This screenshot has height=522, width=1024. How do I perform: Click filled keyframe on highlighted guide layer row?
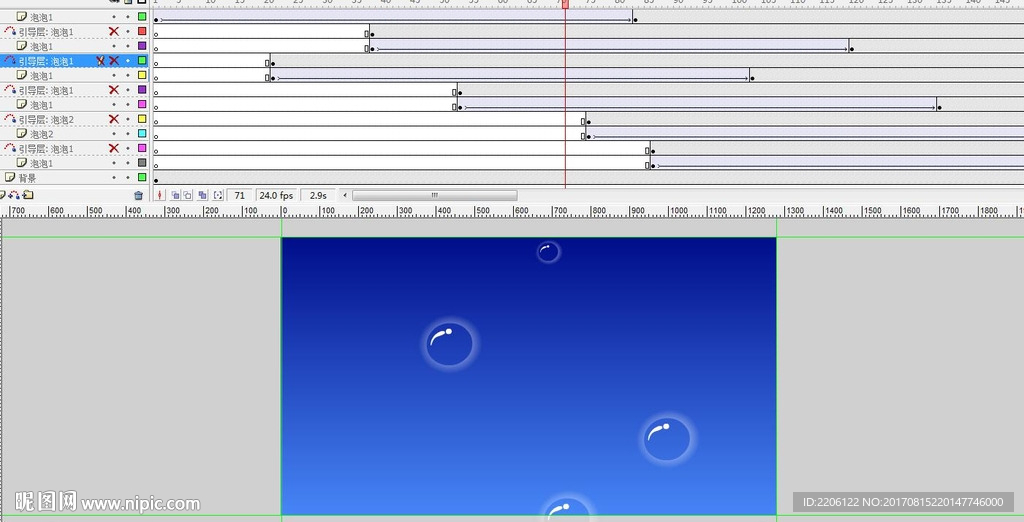(x=272, y=63)
